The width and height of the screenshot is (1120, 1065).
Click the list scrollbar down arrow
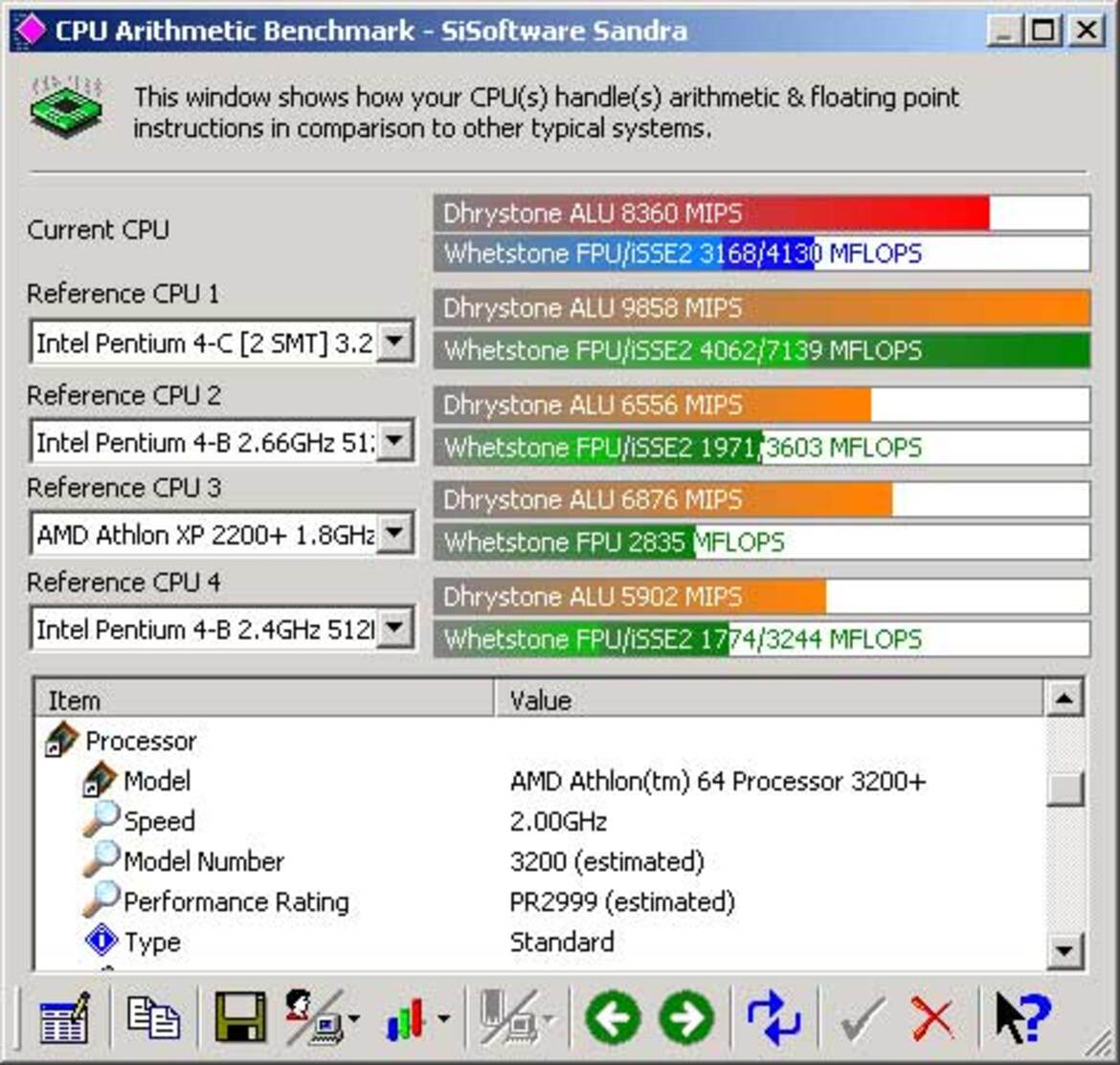point(1064,950)
